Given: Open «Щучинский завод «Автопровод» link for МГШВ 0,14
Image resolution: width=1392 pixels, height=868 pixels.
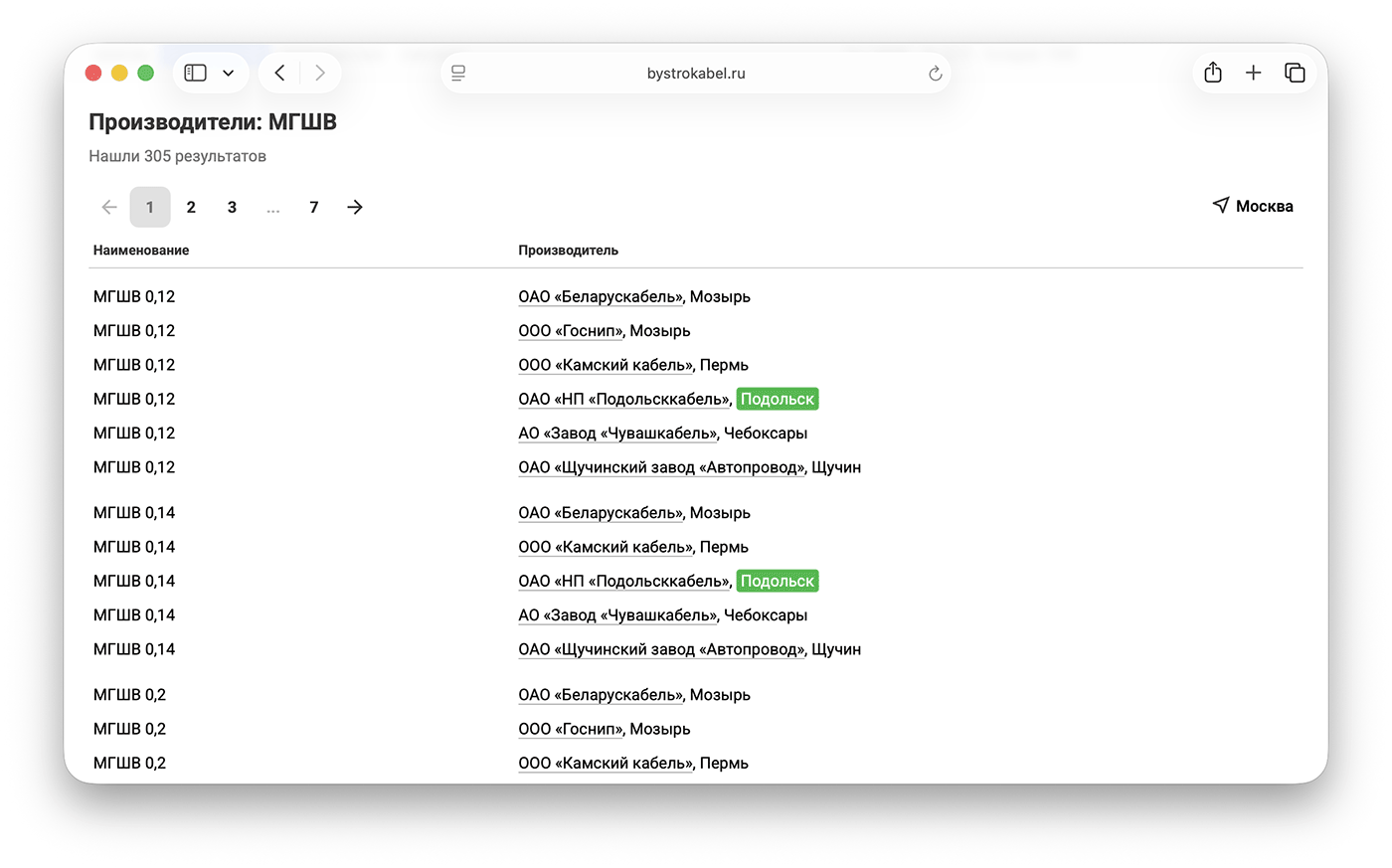Looking at the screenshot, I should [661, 649].
